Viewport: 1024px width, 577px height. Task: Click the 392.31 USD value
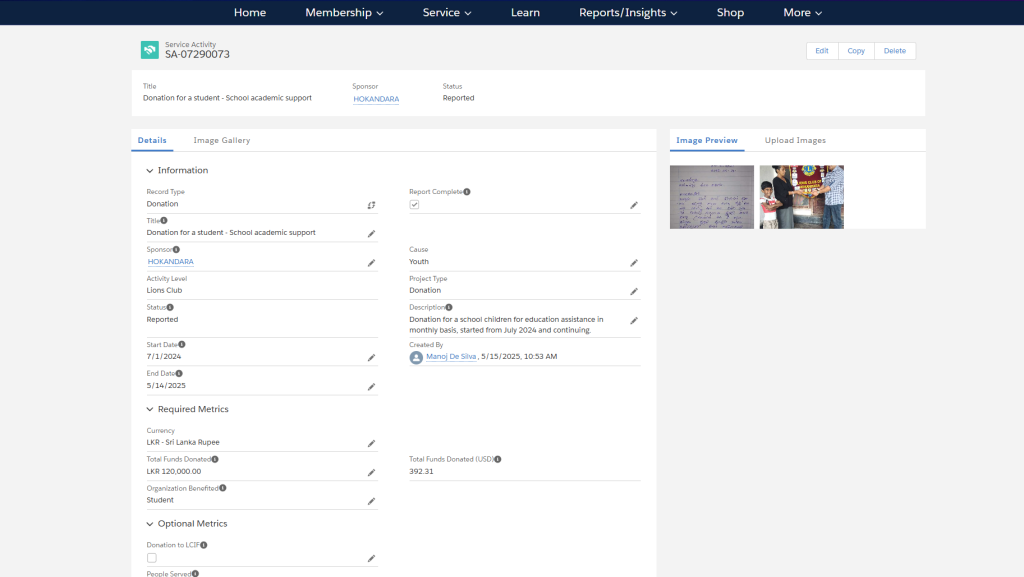point(421,471)
